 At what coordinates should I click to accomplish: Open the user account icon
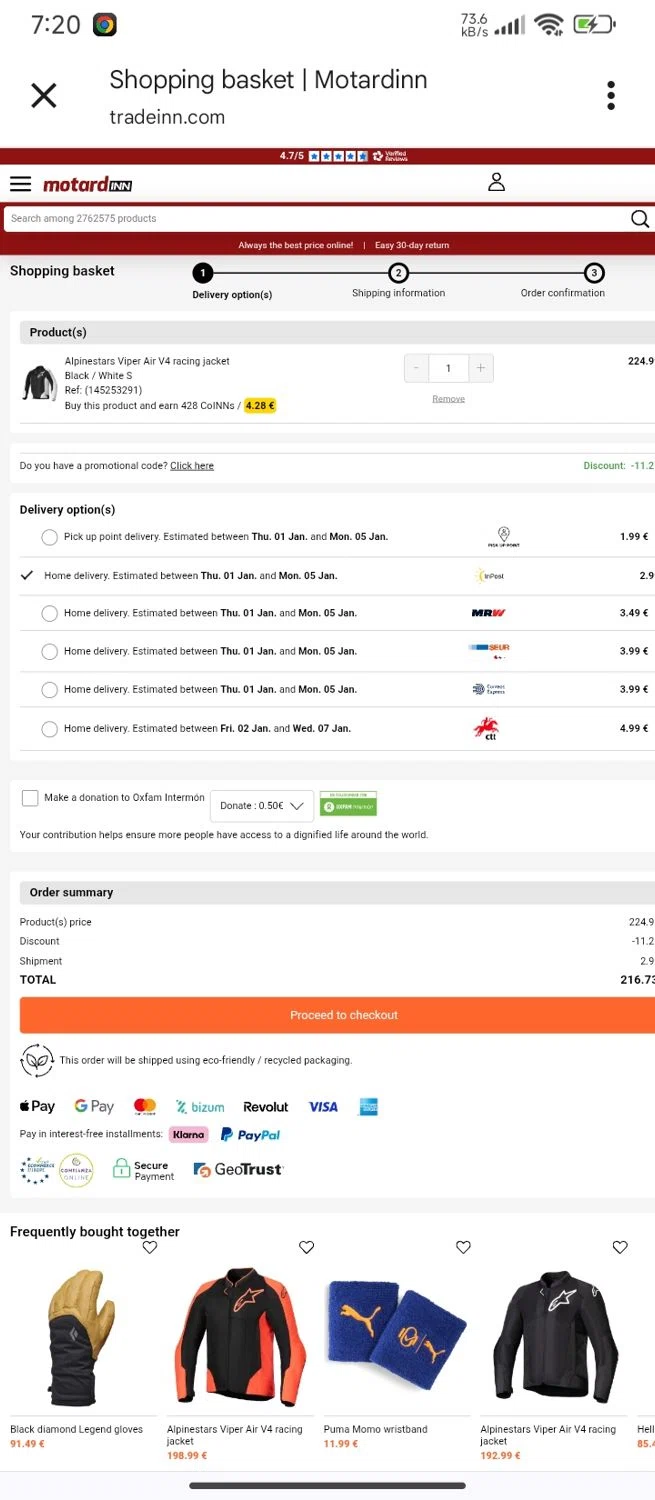click(x=496, y=182)
